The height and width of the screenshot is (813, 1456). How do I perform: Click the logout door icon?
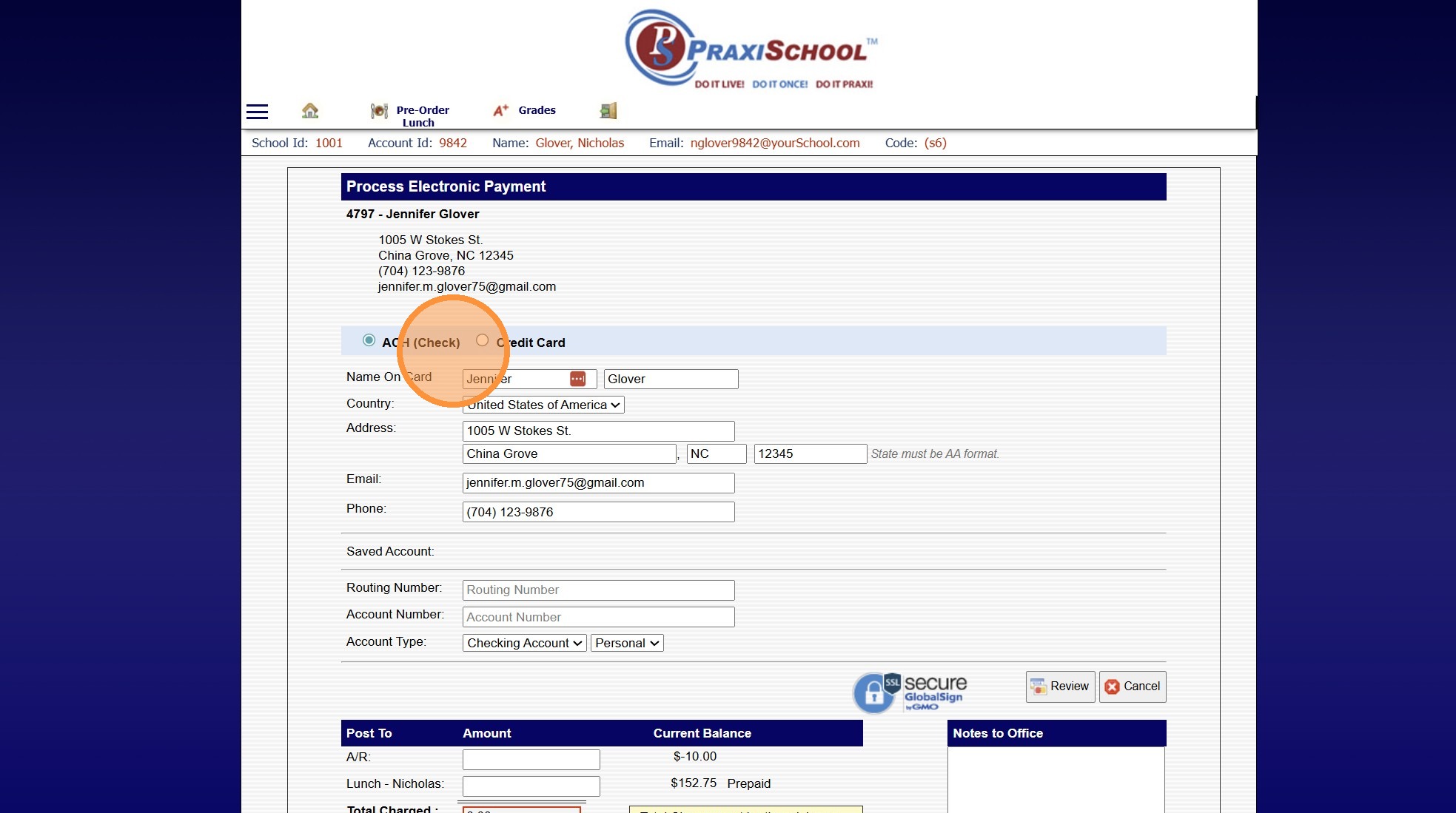pyautogui.click(x=608, y=111)
